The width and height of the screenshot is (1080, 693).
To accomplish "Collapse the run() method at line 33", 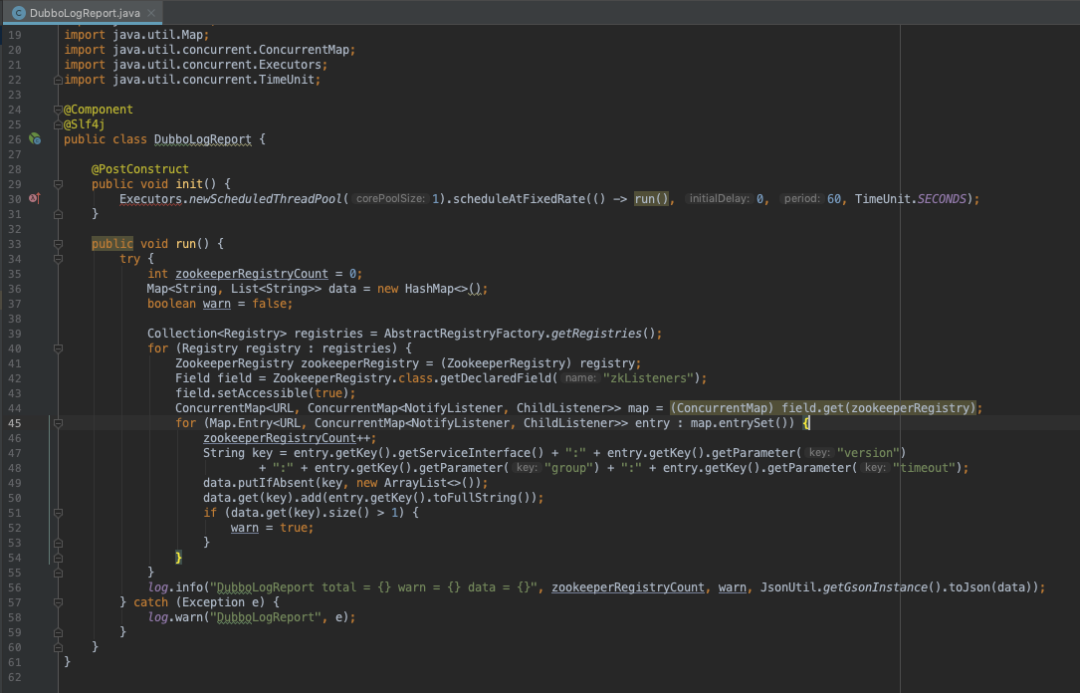I will 58,244.
